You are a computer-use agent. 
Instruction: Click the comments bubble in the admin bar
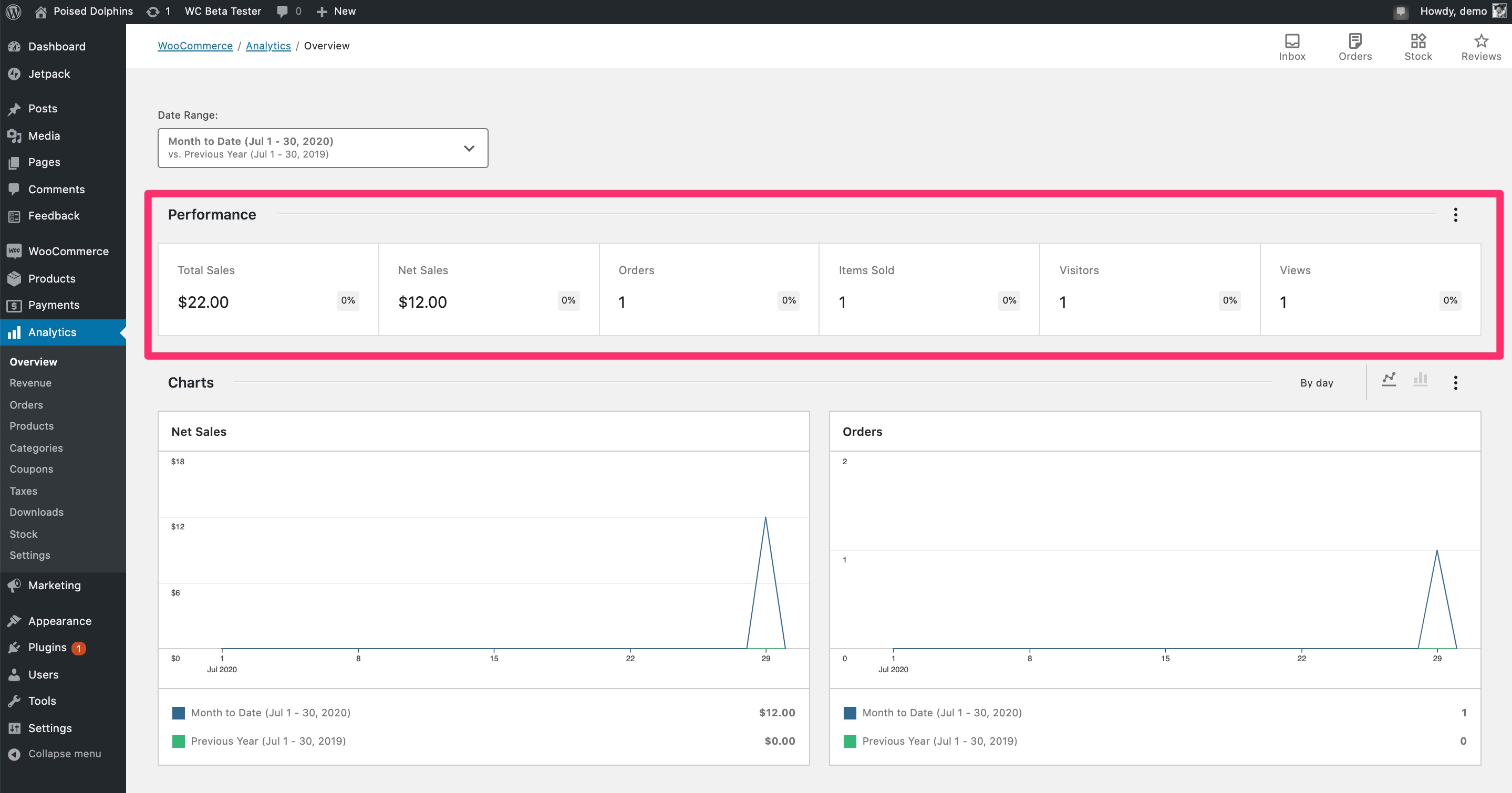[282, 11]
